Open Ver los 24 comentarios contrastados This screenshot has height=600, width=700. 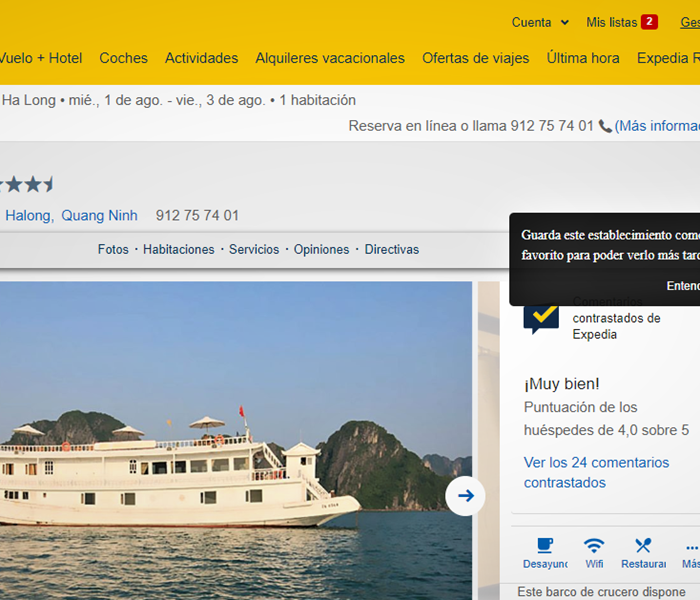click(x=596, y=472)
